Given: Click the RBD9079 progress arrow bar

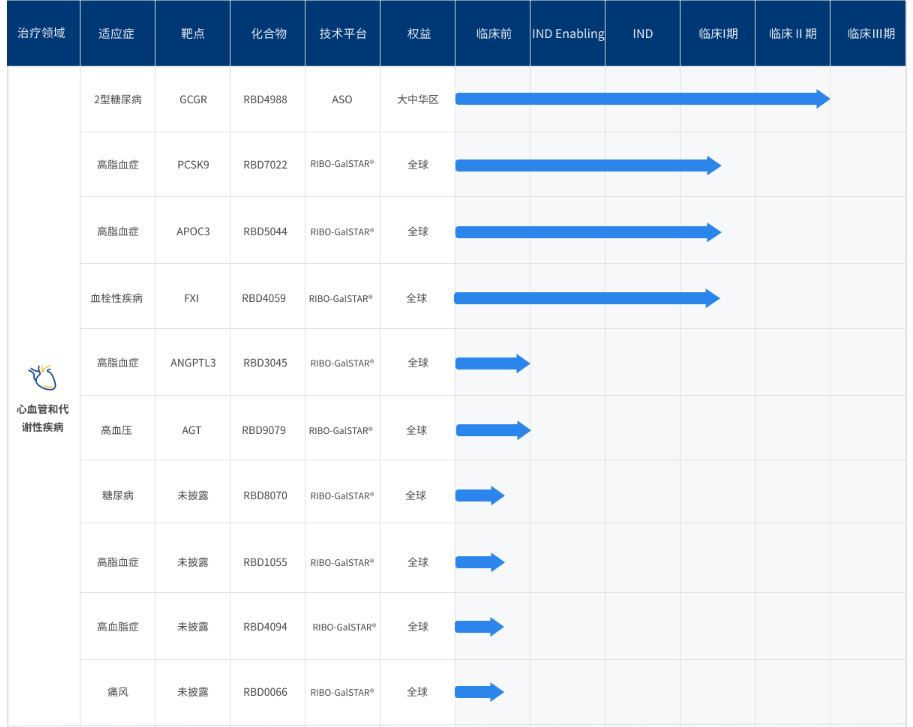Looking at the screenshot, I should click(493, 430).
